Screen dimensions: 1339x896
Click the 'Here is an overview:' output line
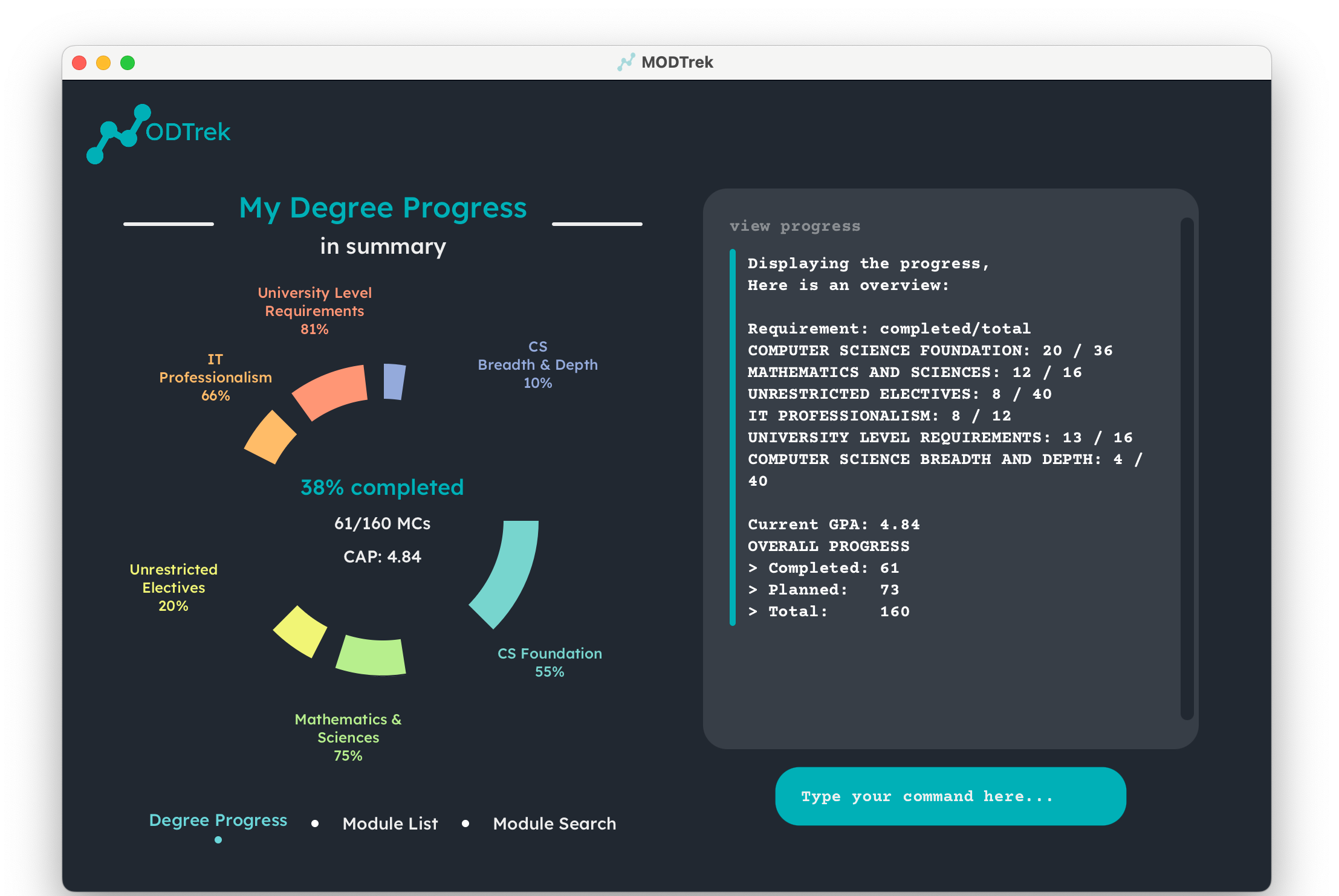point(848,285)
